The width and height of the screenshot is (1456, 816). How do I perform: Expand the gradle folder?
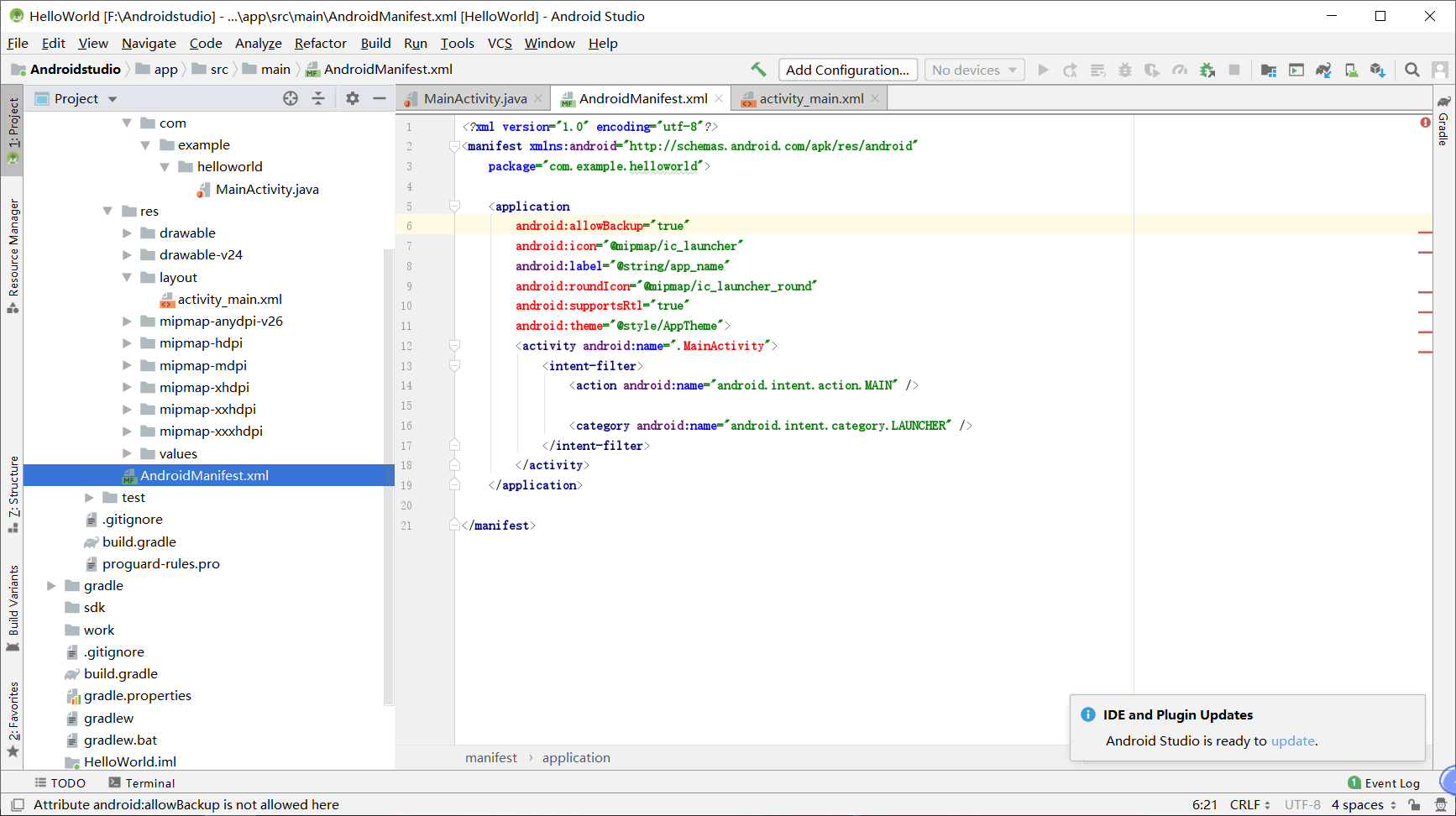(51, 585)
